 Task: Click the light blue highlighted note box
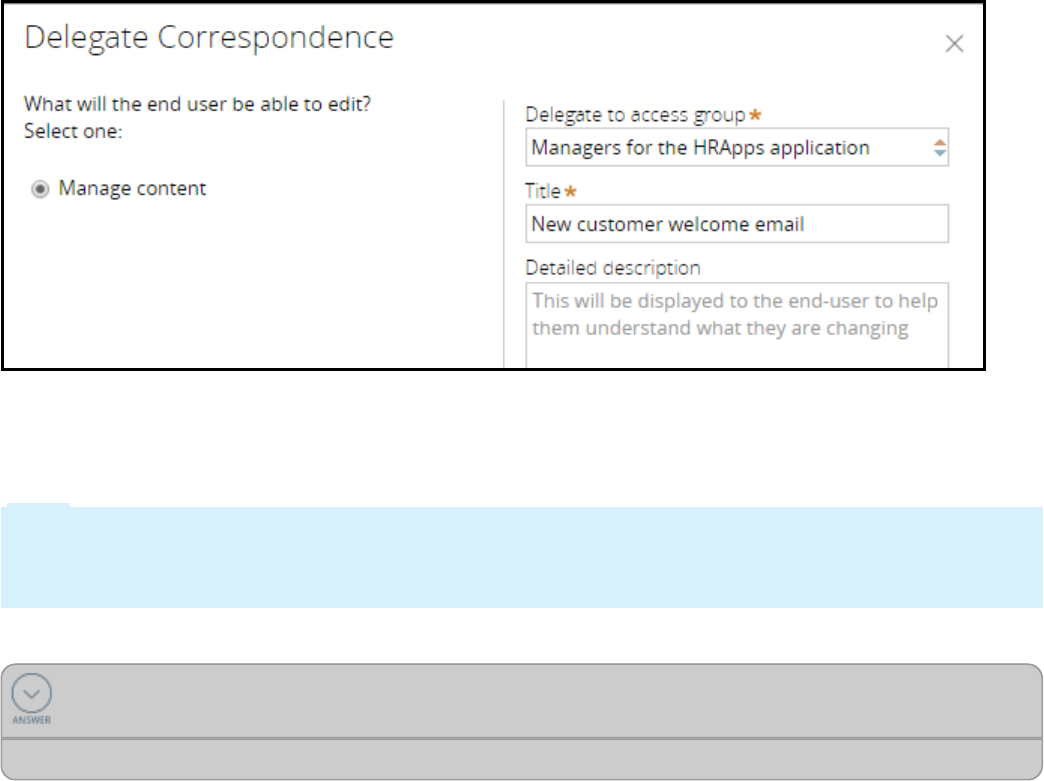(520, 557)
